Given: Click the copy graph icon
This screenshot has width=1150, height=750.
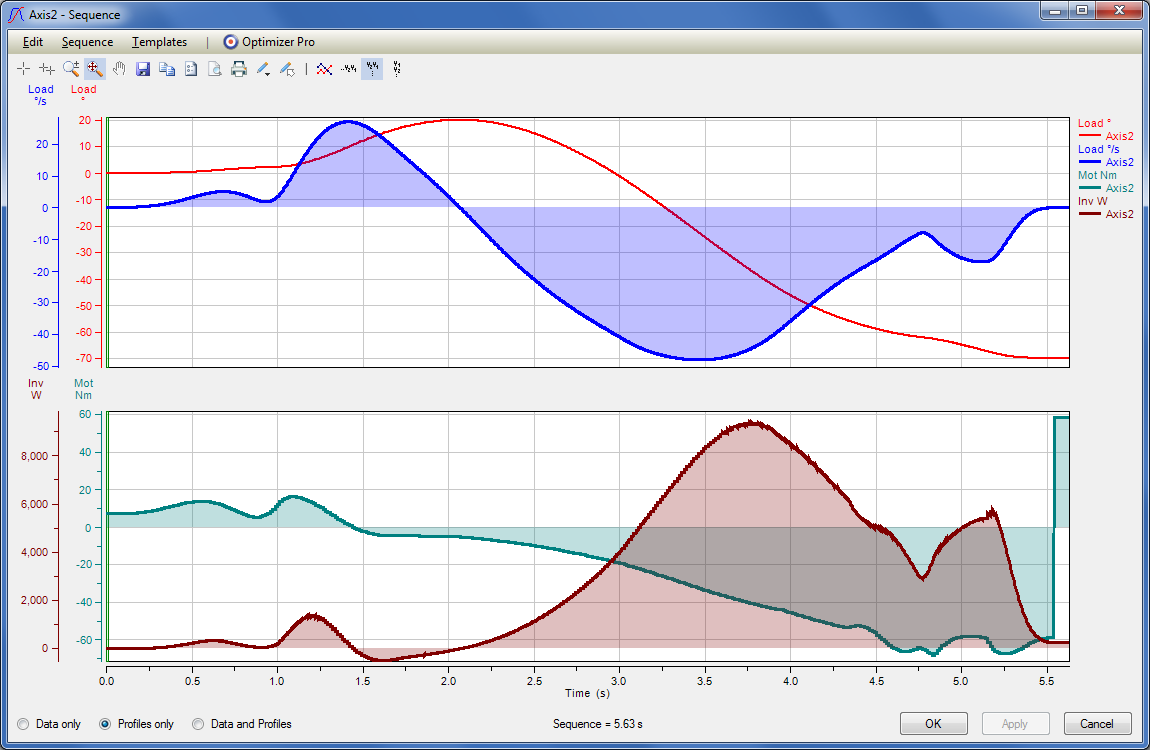Looking at the screenshot, I should pyautogui.click(x=167, y=69).
